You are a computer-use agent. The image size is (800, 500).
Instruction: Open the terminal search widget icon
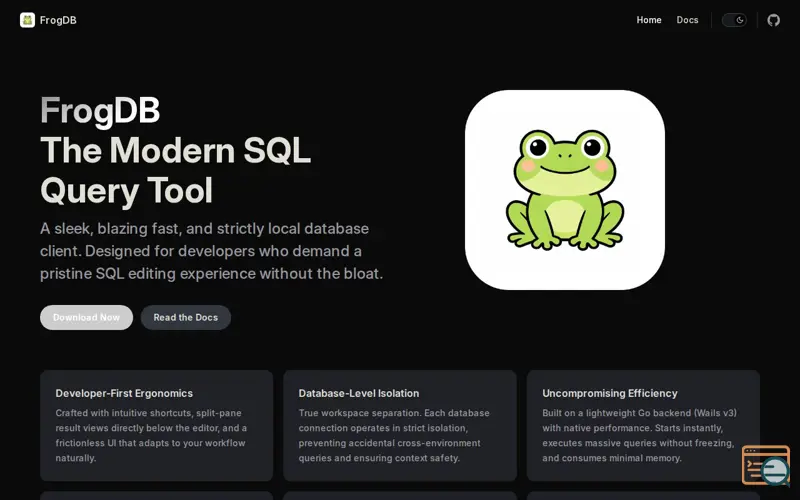(x=766, y=465)
